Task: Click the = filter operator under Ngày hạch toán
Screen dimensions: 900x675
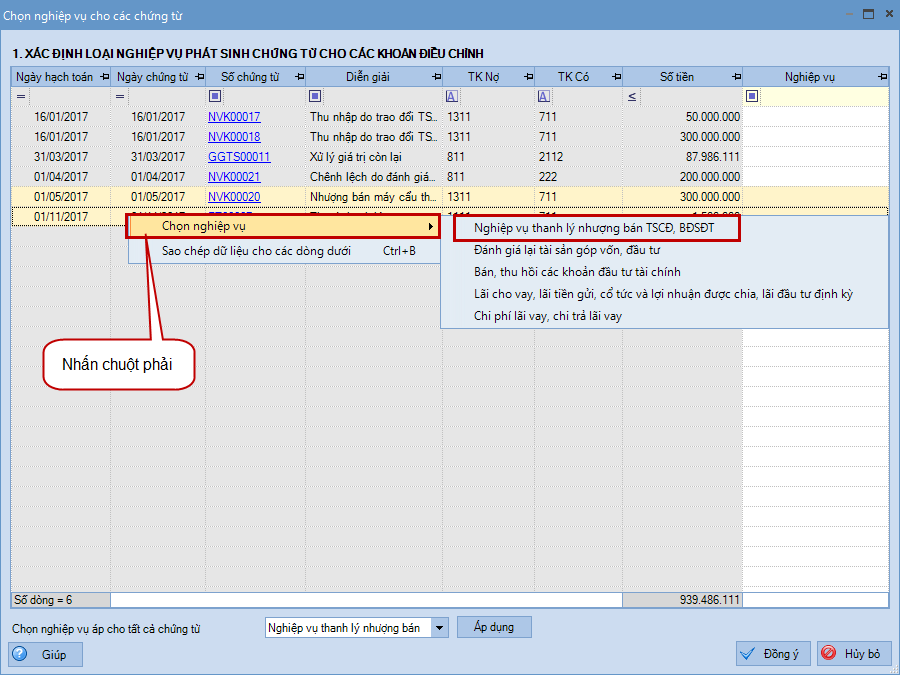Action: [20, 96]
